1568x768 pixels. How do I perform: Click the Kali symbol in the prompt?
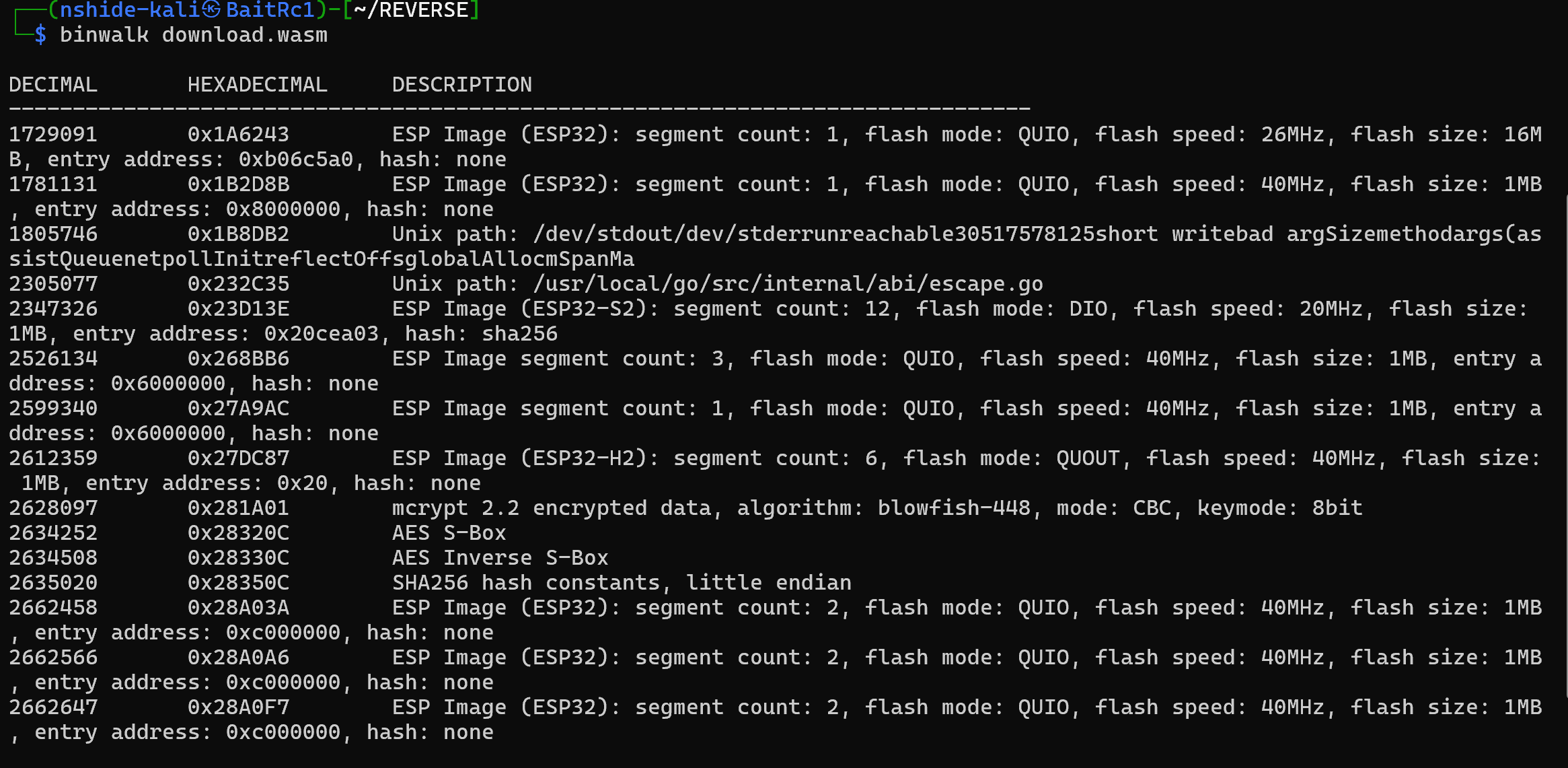click(211, 9)
